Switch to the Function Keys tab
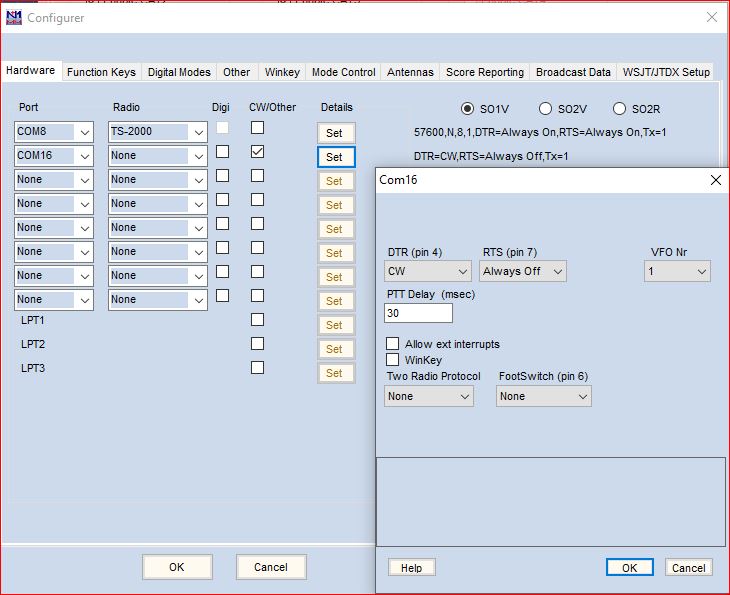730x595 pixels. [x=101, y=72]
